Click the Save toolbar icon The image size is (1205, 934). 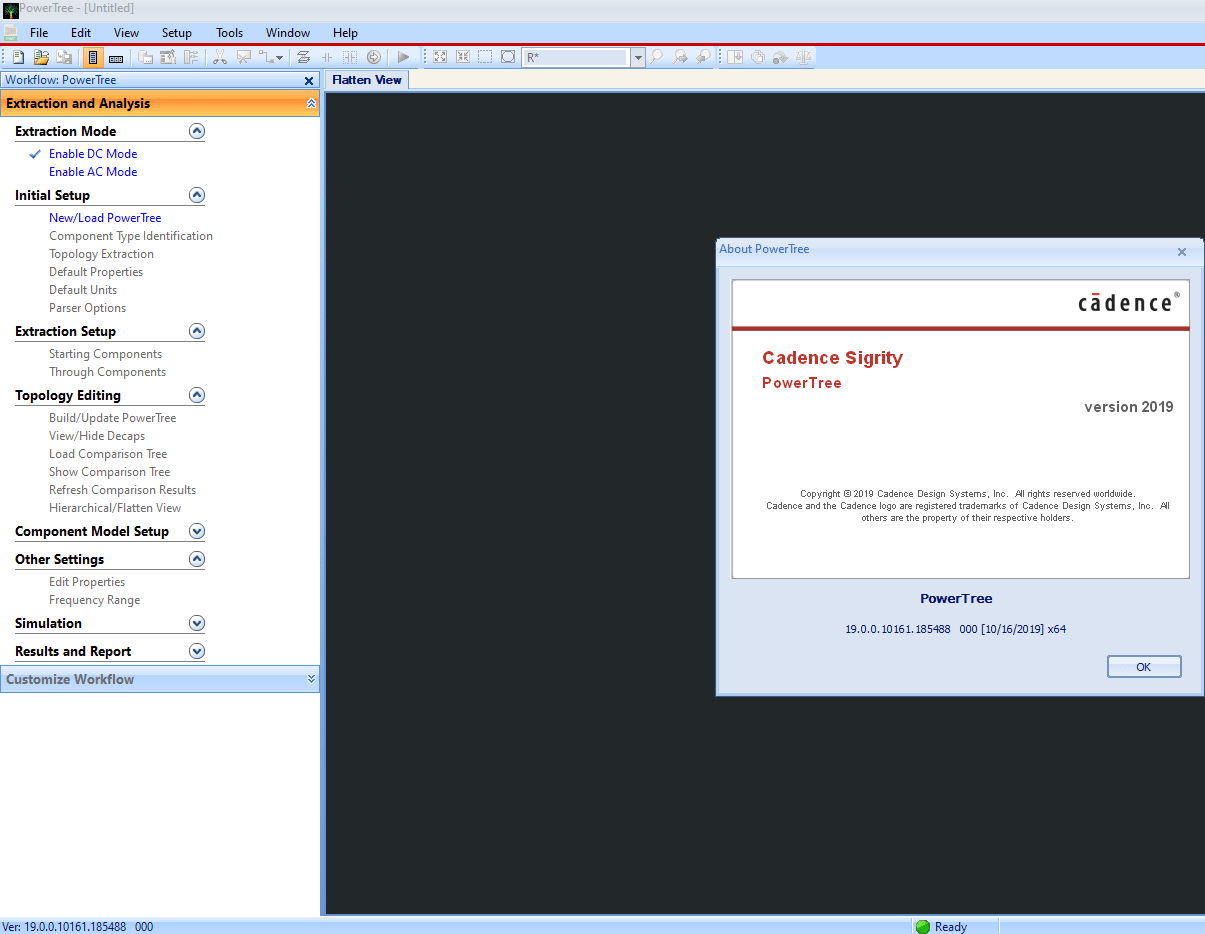65,57
